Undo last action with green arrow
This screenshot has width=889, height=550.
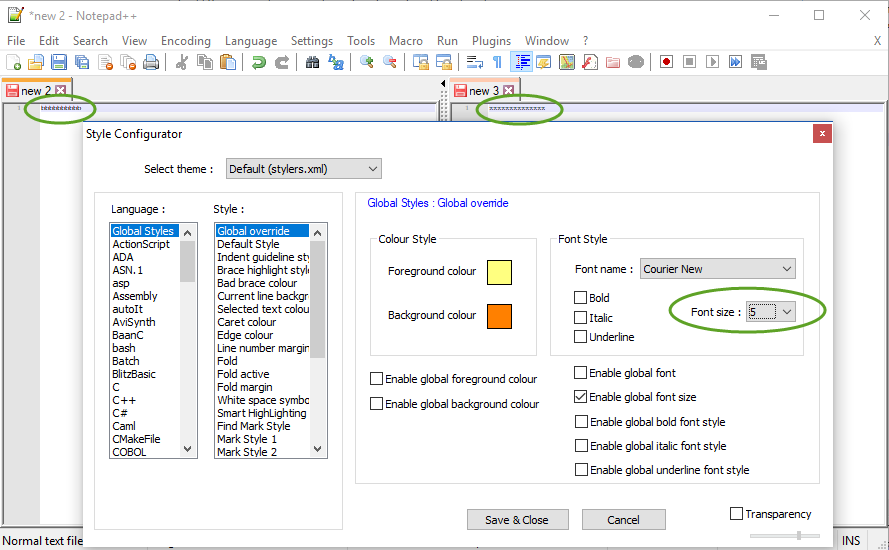pyautogui.click(x=259, y=62)
